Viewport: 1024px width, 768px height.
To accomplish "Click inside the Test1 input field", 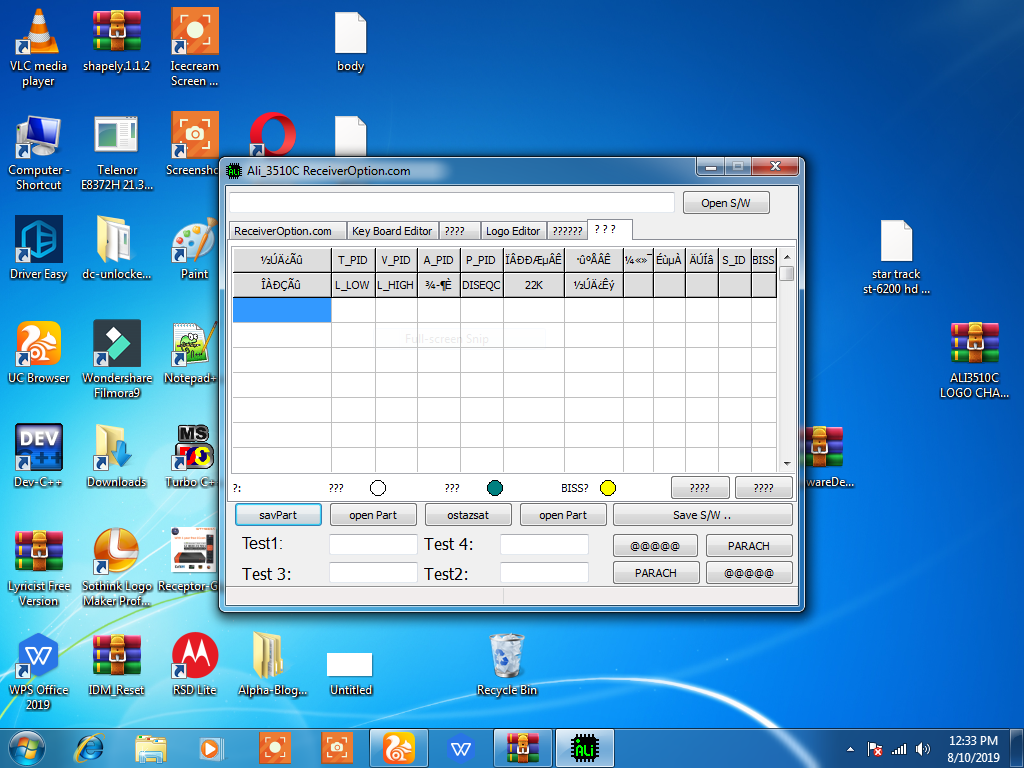I will [x=376, y=545].
